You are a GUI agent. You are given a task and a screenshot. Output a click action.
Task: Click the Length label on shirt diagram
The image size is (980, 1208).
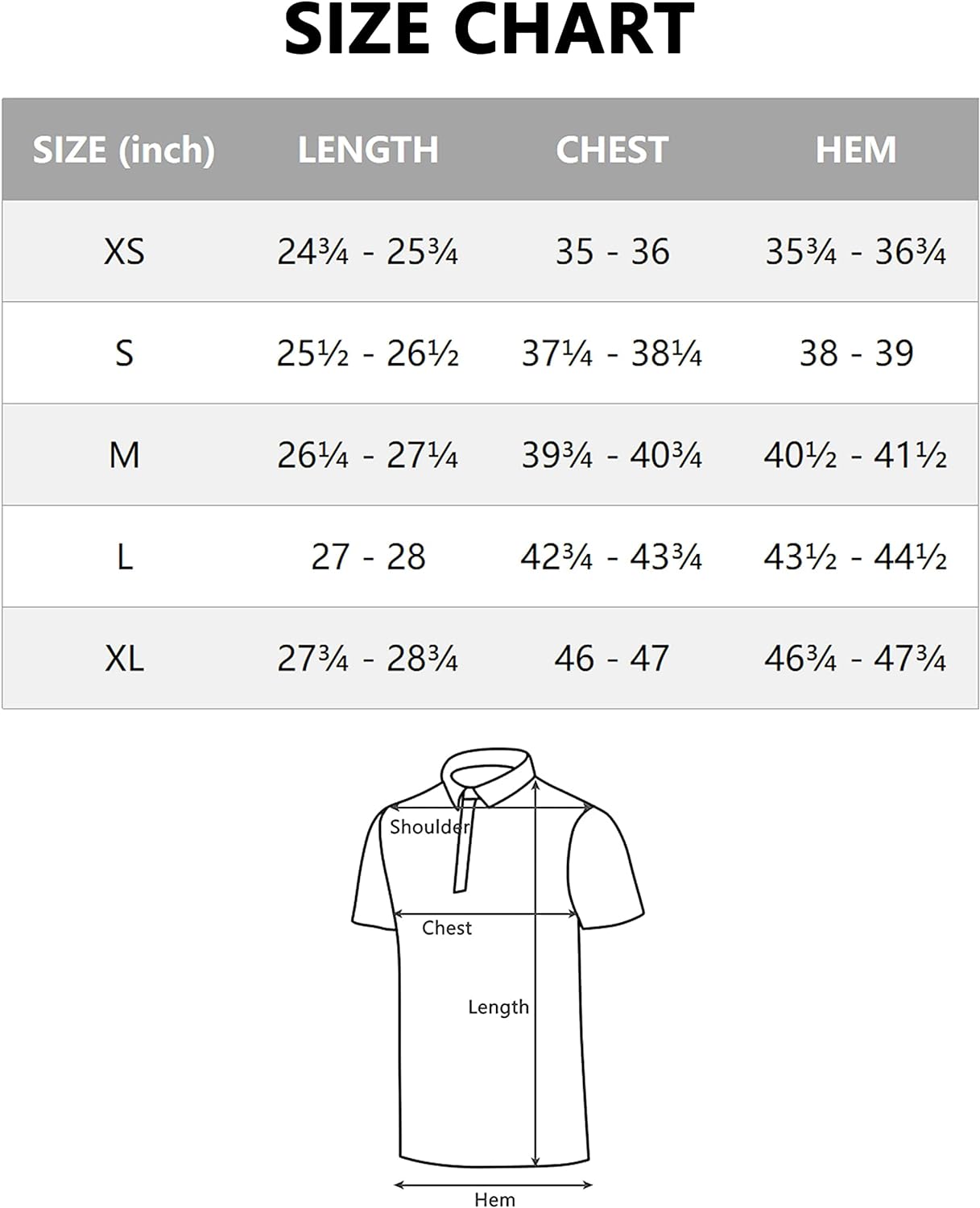click(x=498, y=1007)
